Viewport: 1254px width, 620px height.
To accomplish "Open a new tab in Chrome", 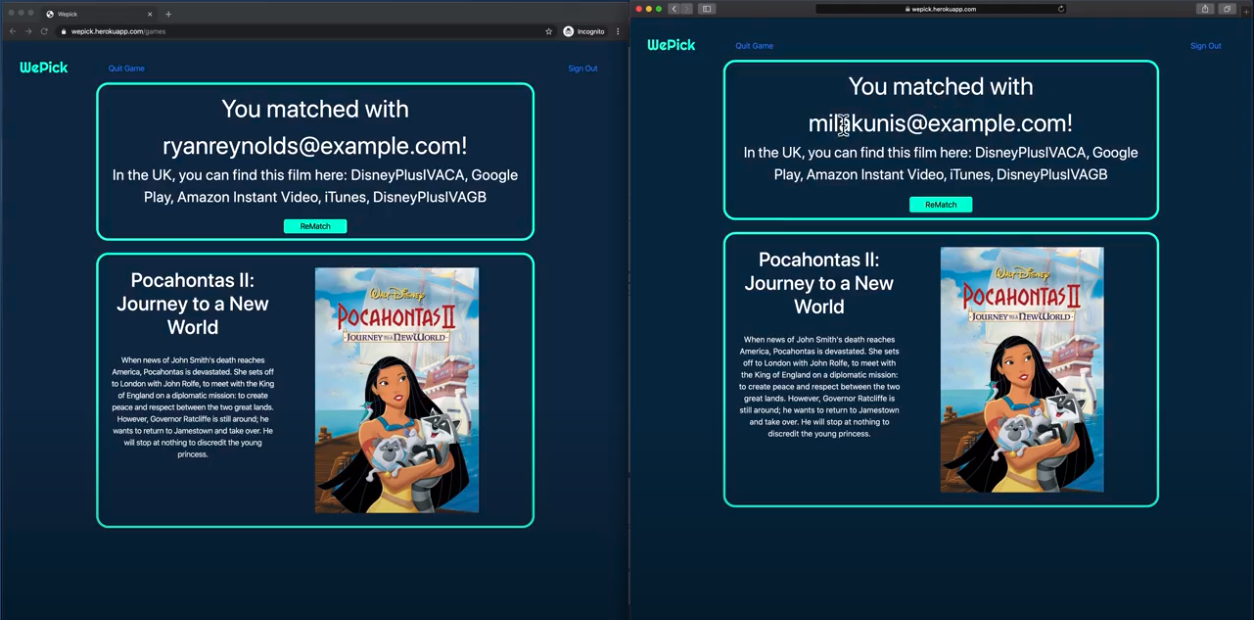I will [x=168, y=14].
